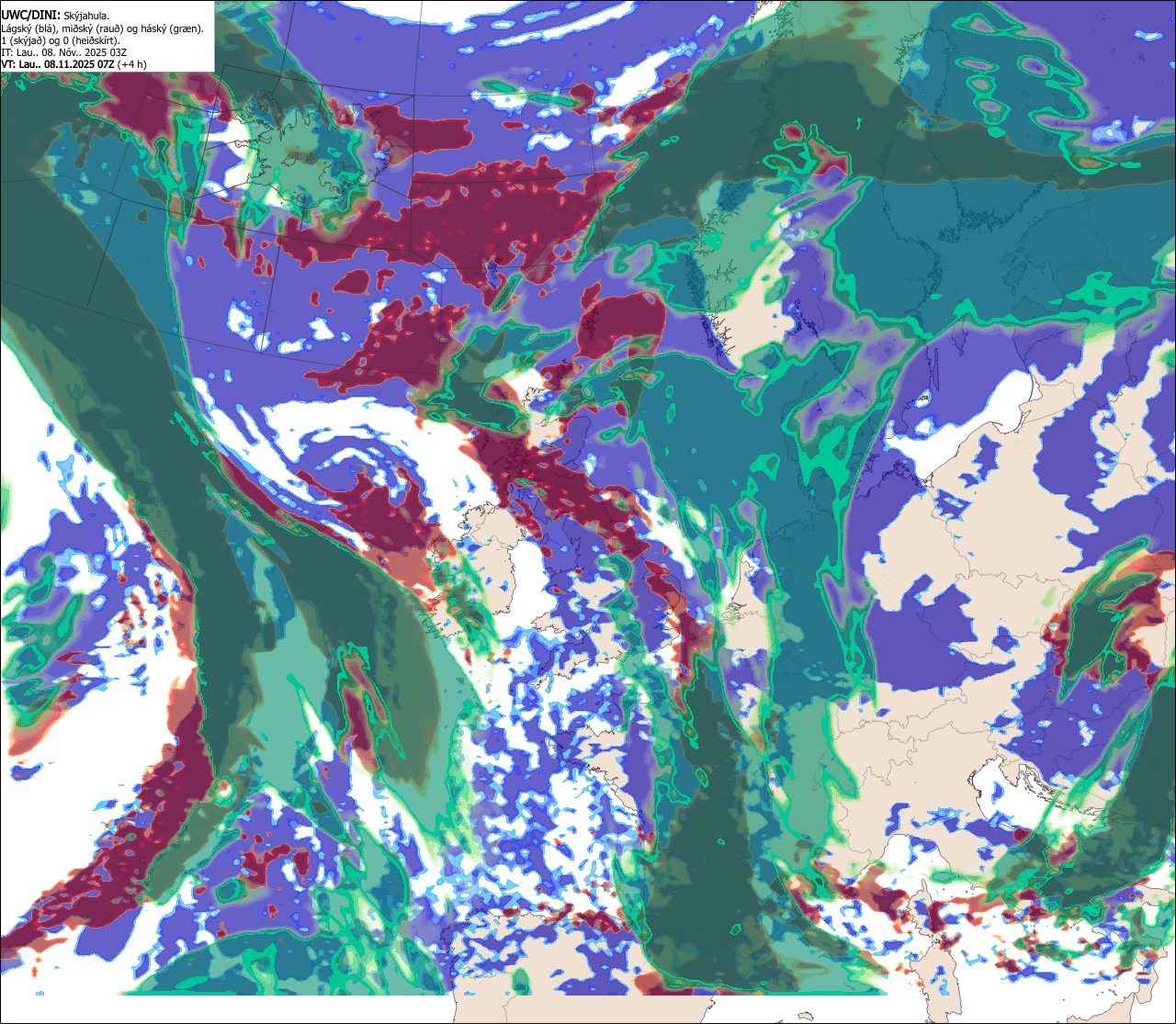Click the 'UWC/DINI: Skýjahula.' title line
Image resolution: width=1176 pixels, height=1024 pixels.
[55, 15]
